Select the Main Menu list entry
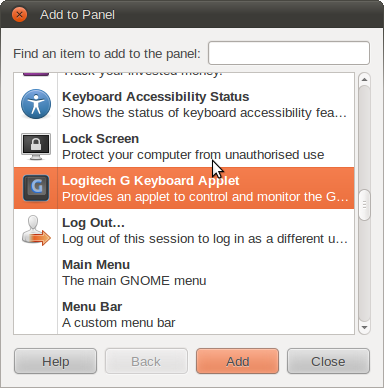Screen dimensions: 384x388 coord(184,272)
